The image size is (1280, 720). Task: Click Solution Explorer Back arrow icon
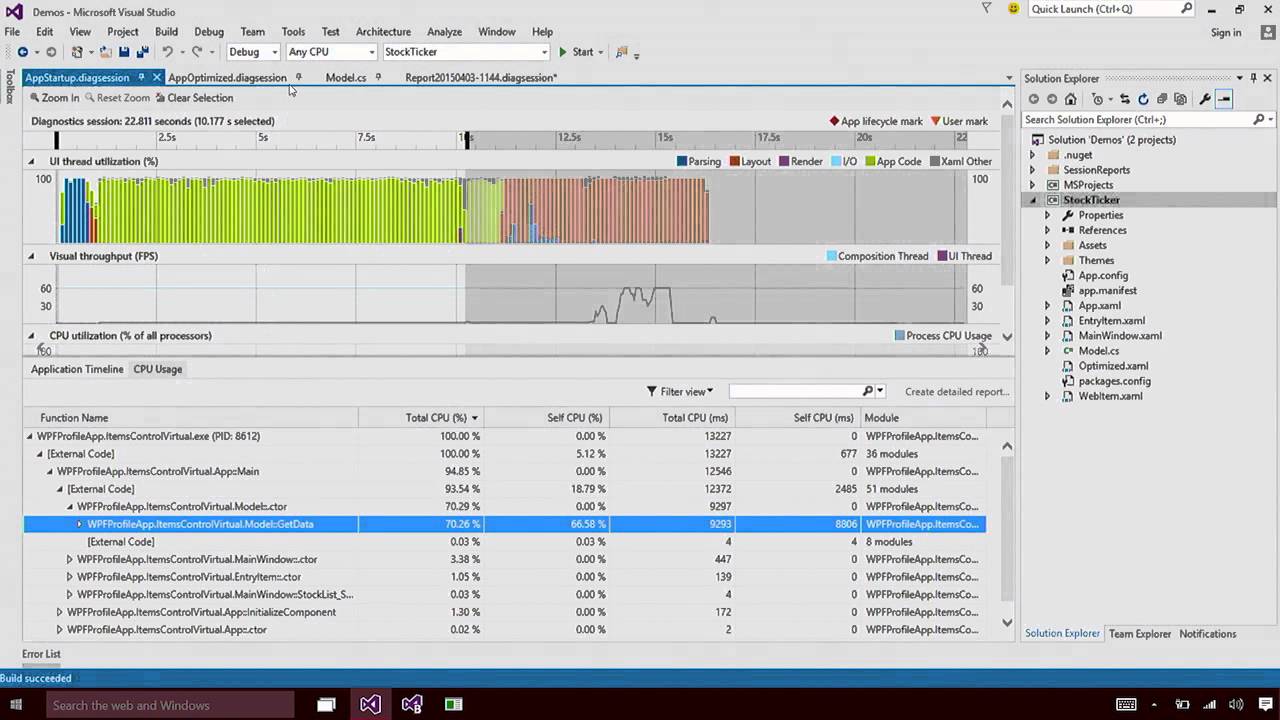[x=1034, y=99]
